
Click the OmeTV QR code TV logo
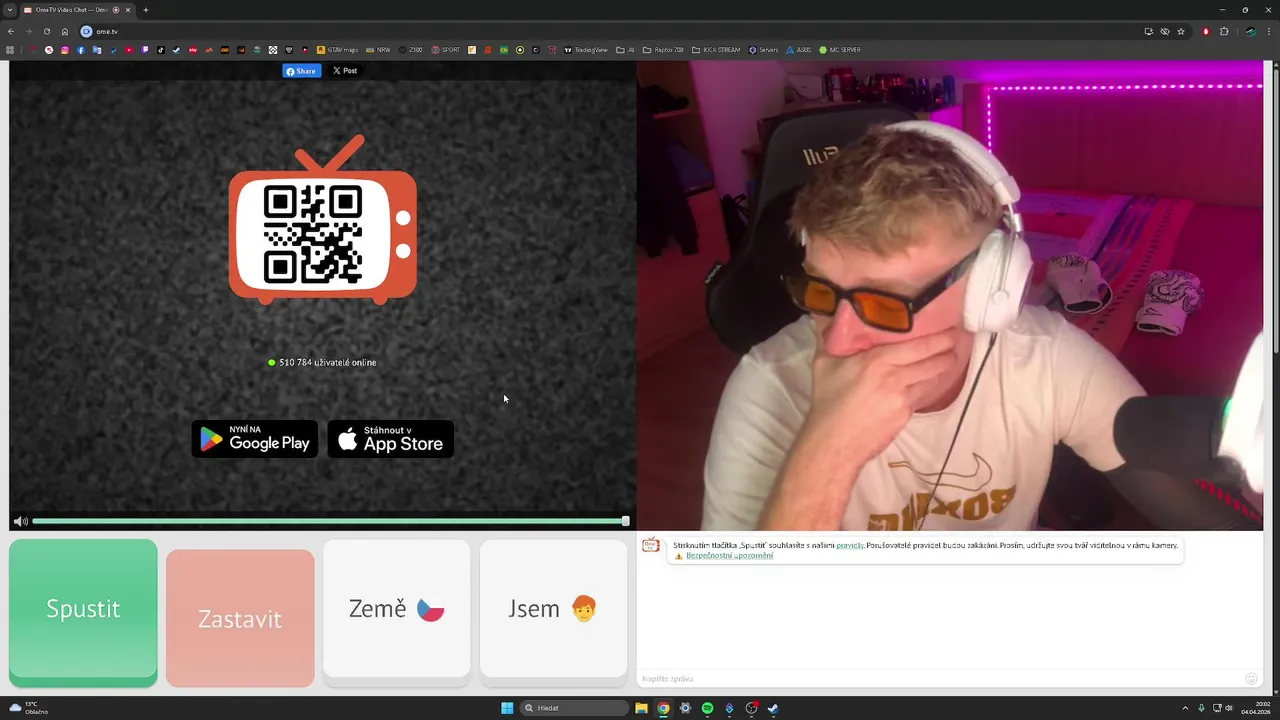[x=322, y=220]
